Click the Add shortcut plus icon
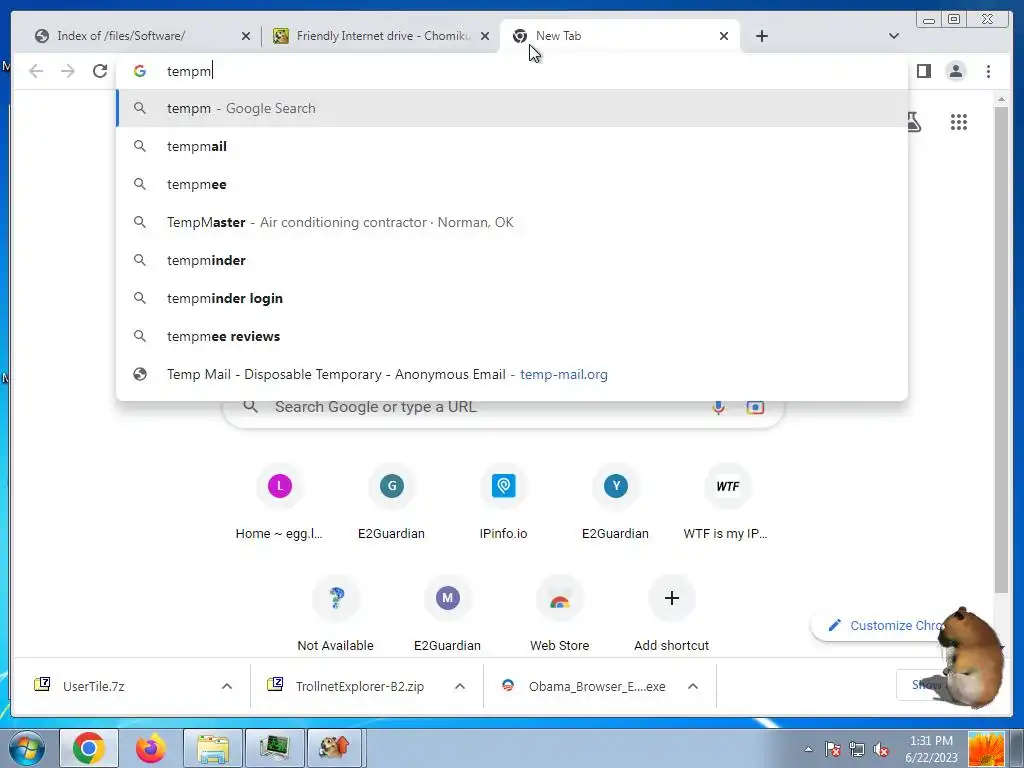 pos(671,598)
